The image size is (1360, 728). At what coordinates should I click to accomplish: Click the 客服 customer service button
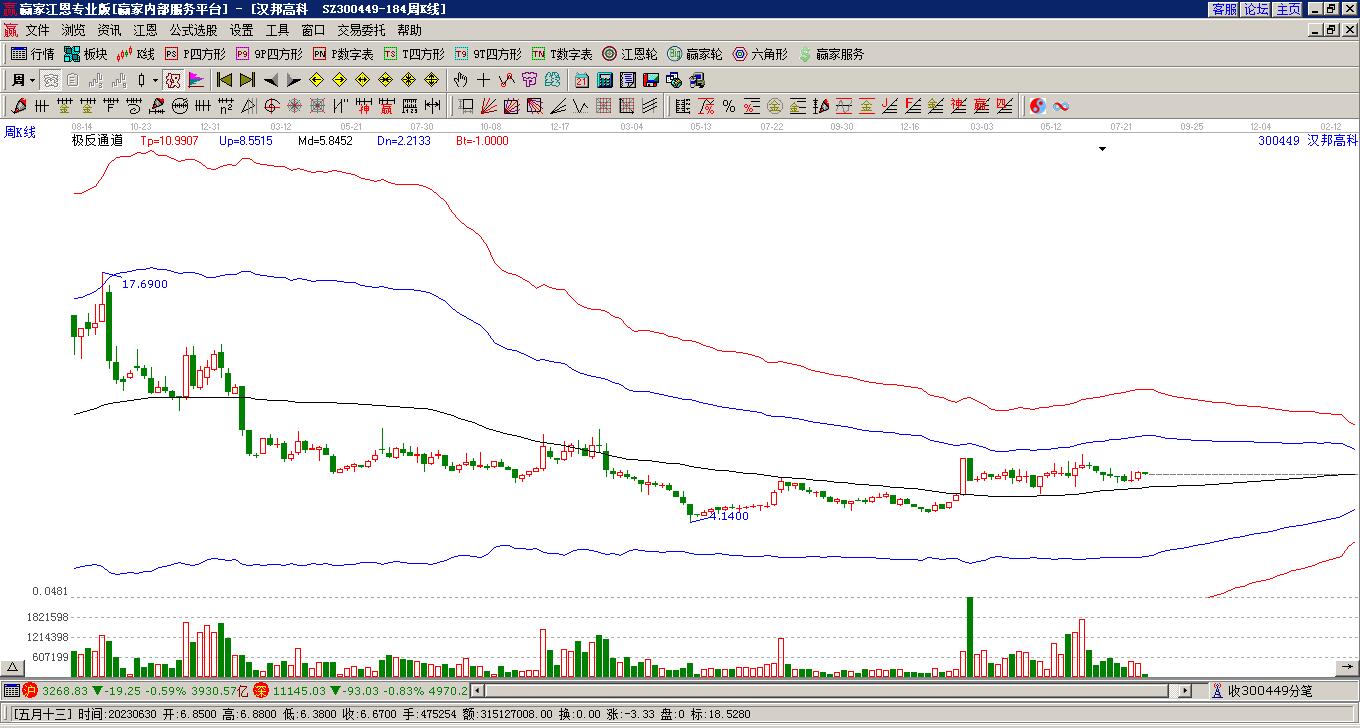pyautogui.click(x=1224, y=9)
